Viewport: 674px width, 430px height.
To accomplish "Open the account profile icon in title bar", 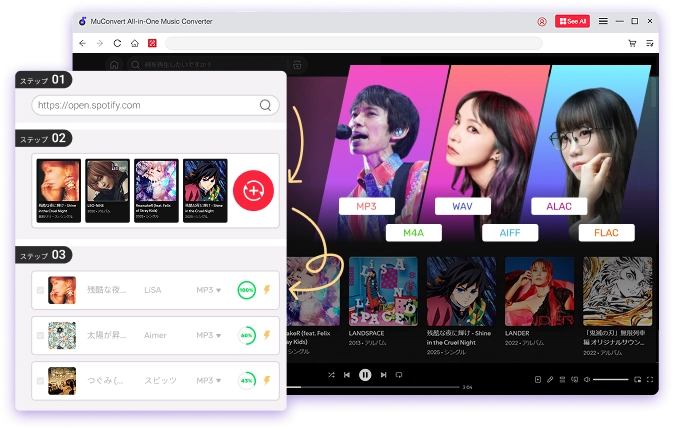I will [542, 21].
